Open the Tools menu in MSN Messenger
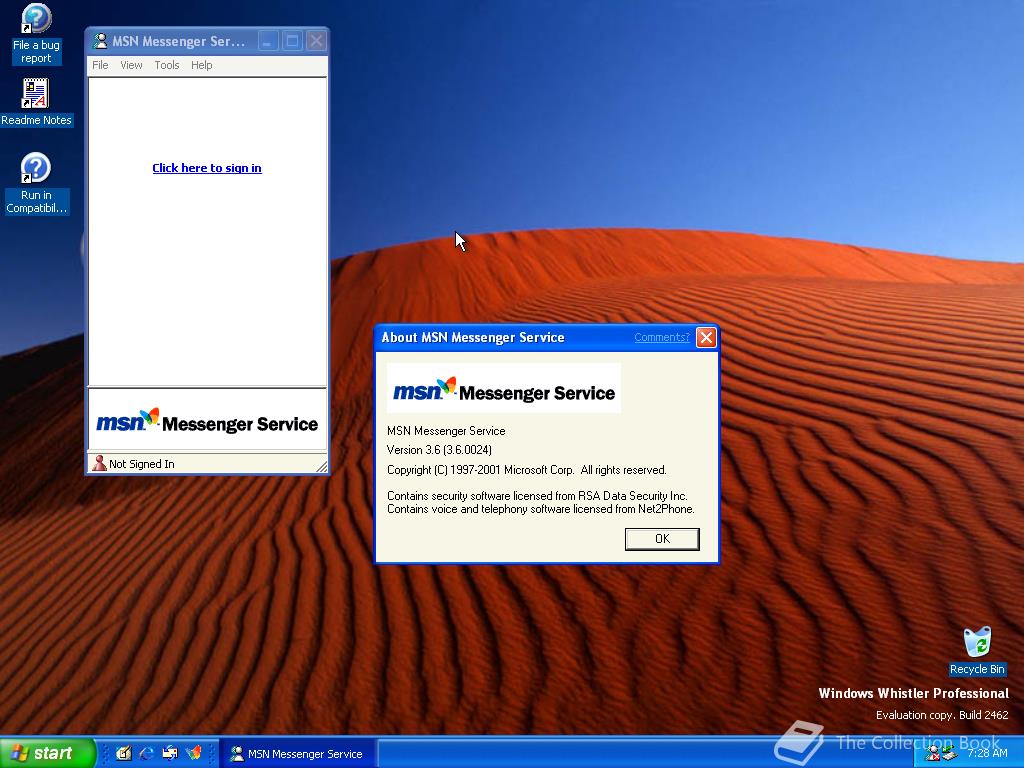Viewport: 1024px width, 768px height. 167,65
